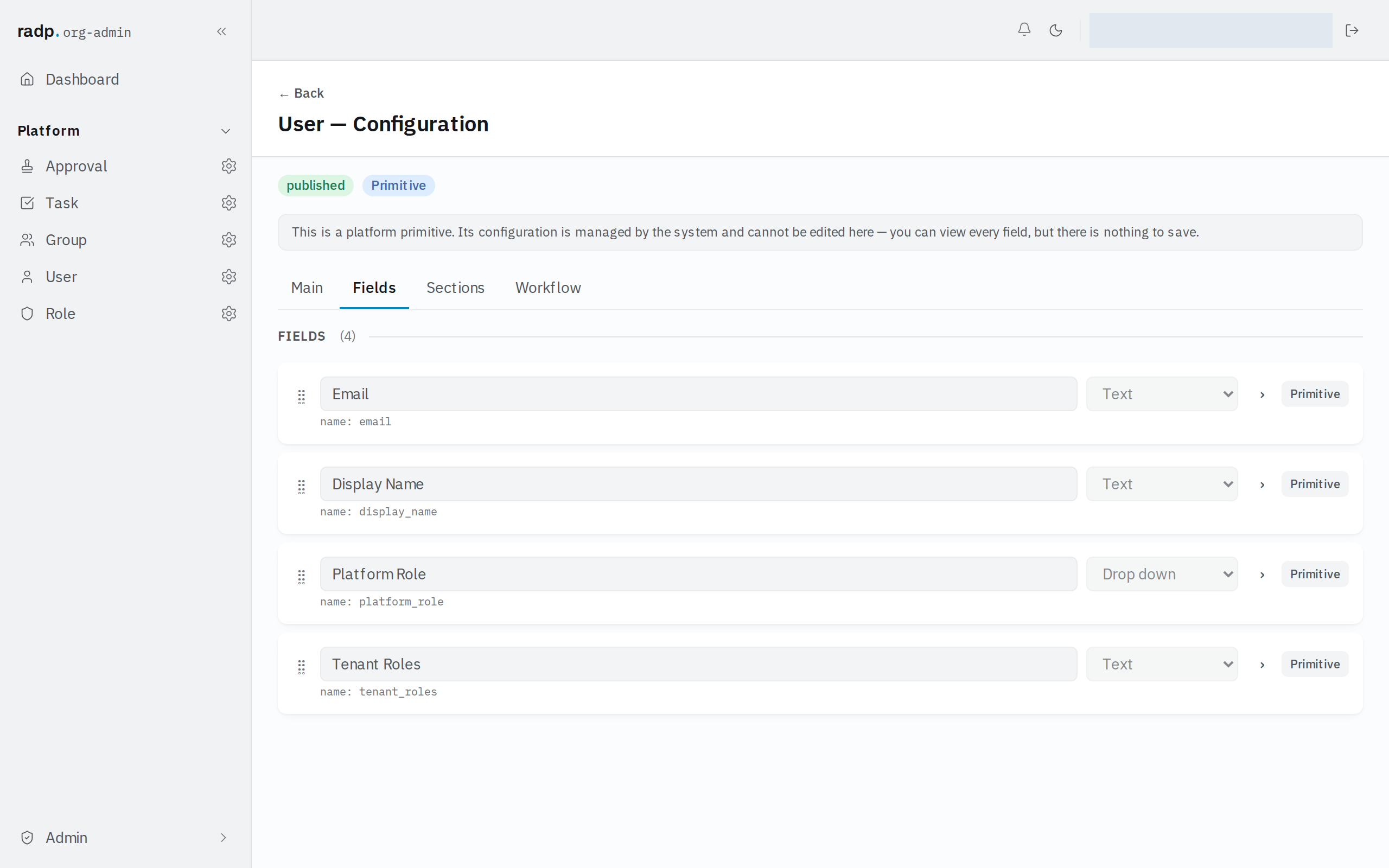Grab the Display Name drag handle

[301, 487]
